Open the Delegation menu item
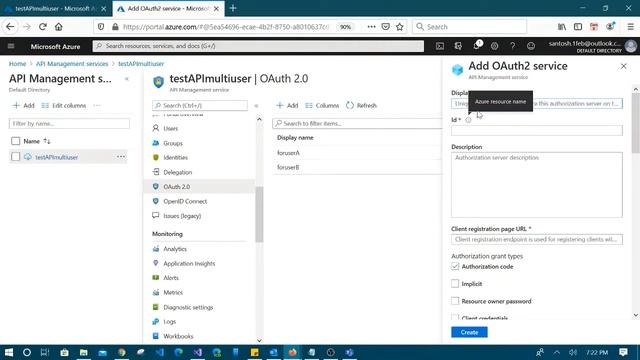 point(178,172)
